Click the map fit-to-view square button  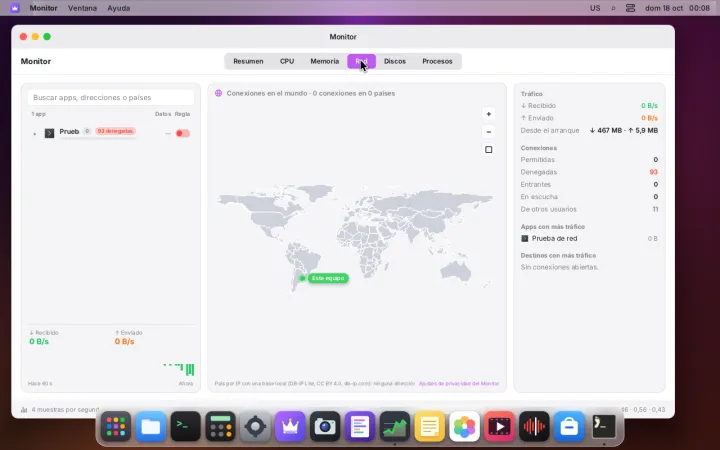489,150
